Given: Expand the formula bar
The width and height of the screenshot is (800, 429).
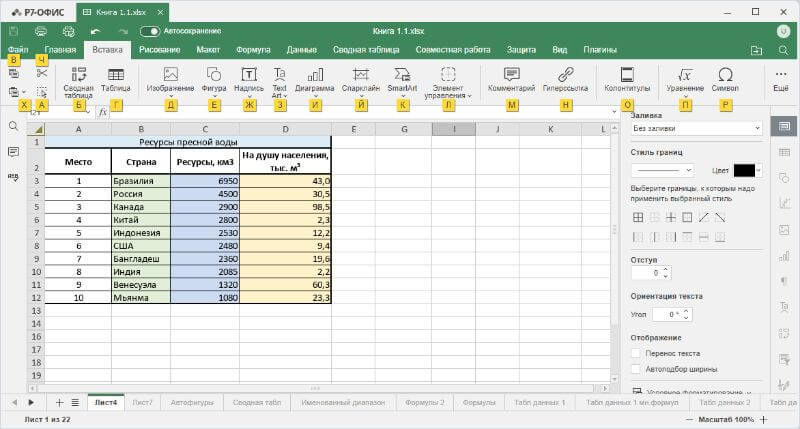Looking at the screenshot, I should [x=614, y=112].
